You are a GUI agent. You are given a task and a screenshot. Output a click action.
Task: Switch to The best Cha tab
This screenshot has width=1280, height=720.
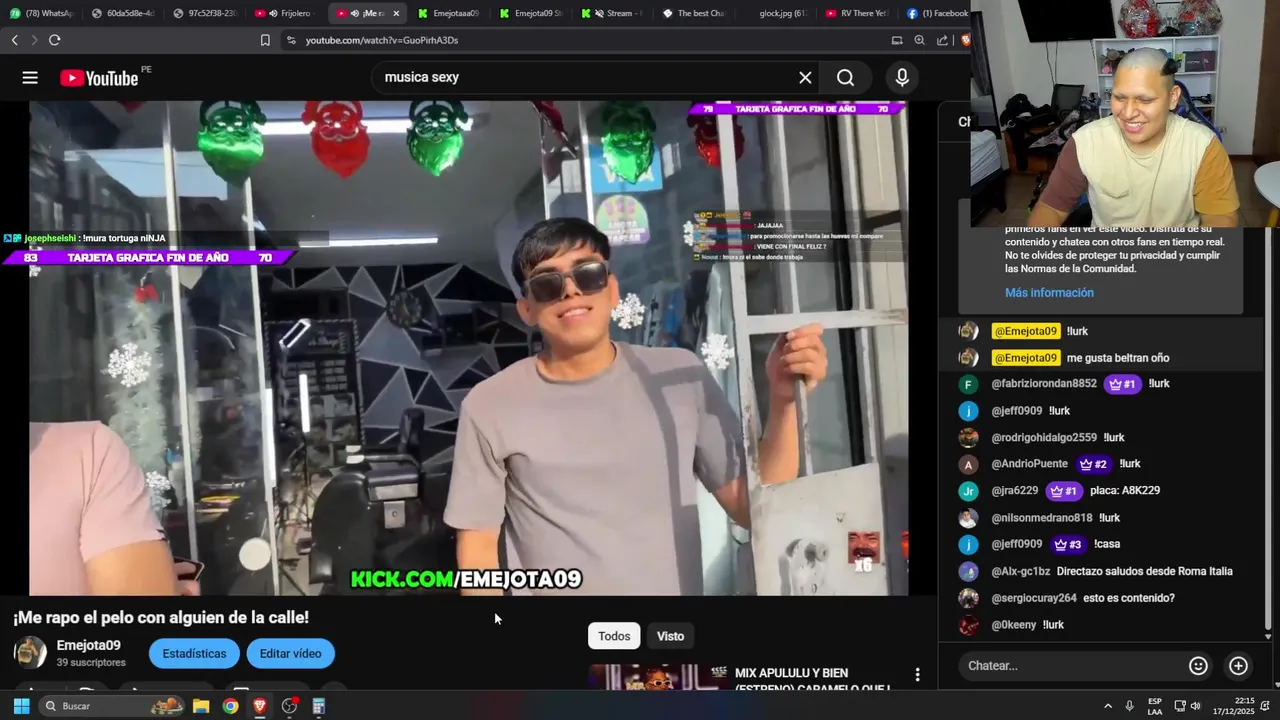[693, 13]
